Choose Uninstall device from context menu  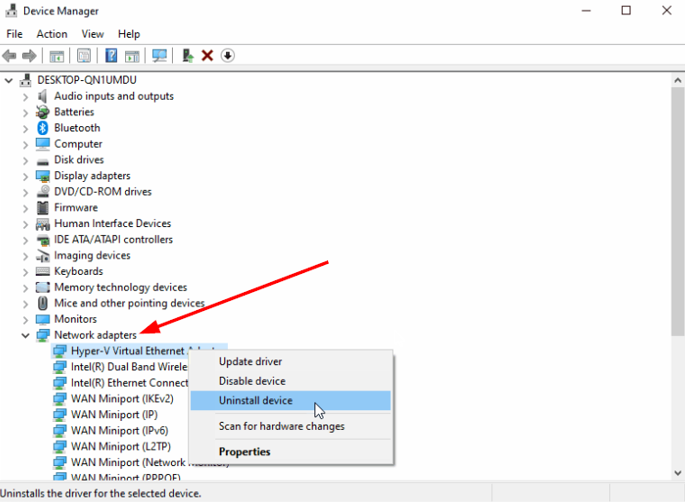click(256, 401)
